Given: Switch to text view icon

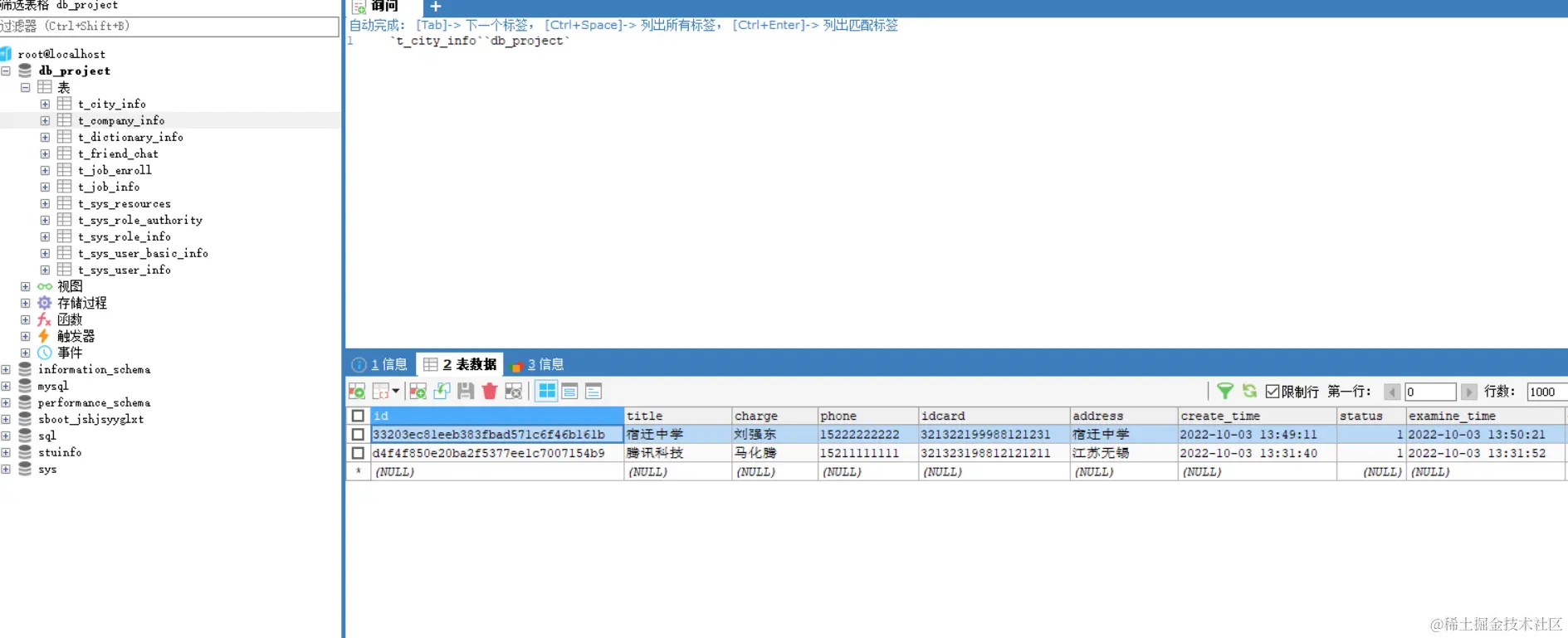Looking at the screenshot, I should coord(593,391).
